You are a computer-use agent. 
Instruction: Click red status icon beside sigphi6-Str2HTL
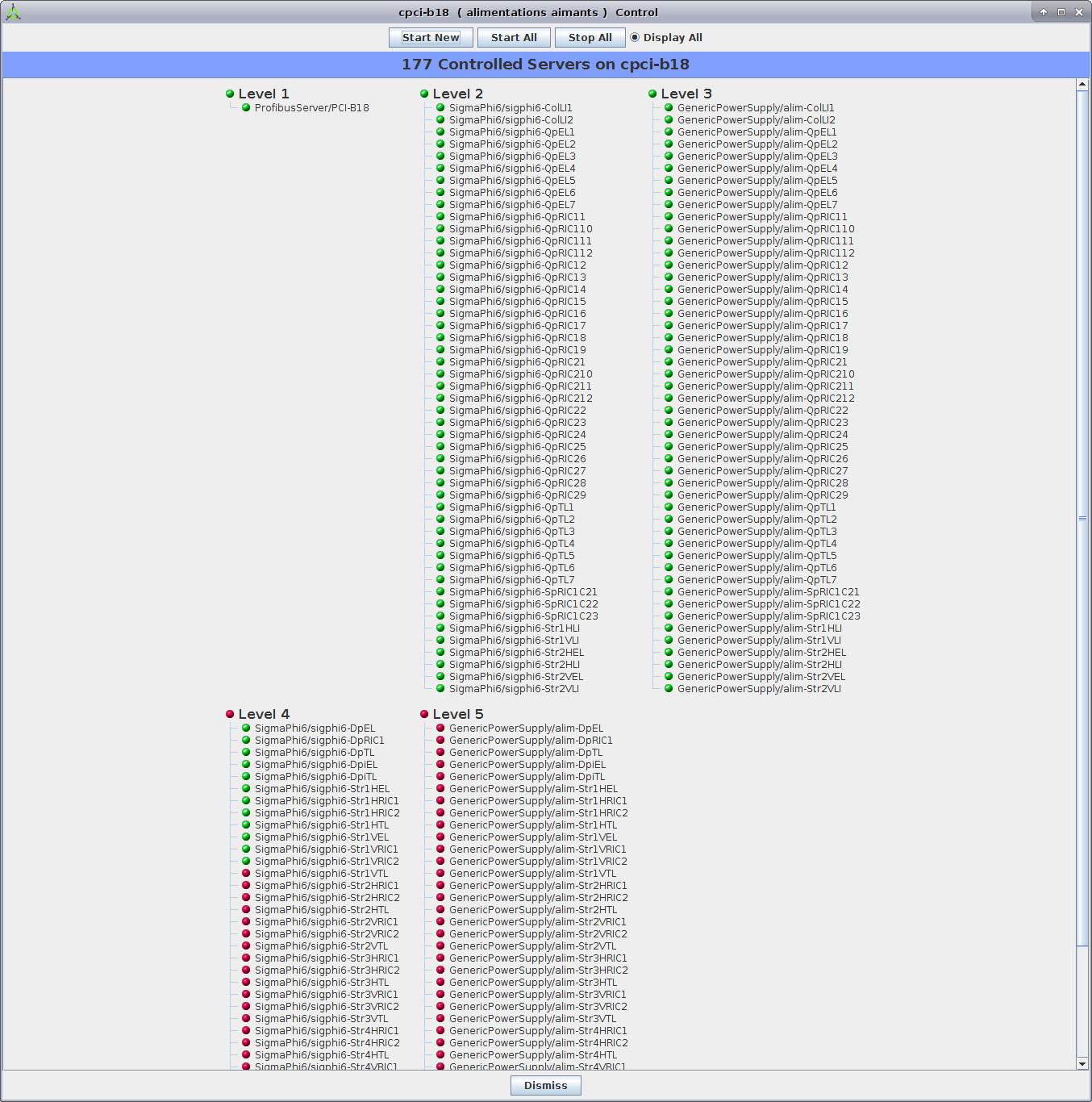point(246,909)
